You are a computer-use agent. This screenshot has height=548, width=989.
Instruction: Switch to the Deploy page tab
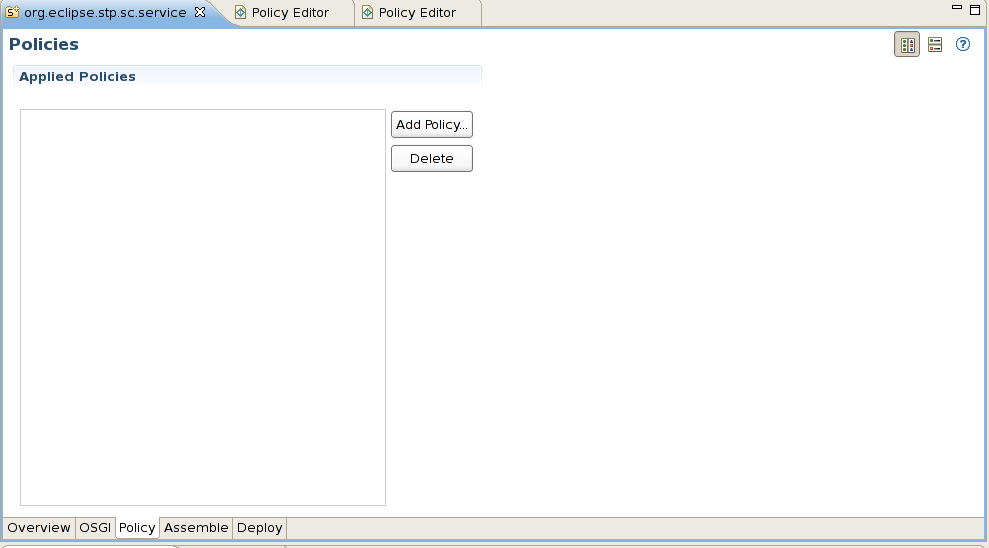pos(260,528)
